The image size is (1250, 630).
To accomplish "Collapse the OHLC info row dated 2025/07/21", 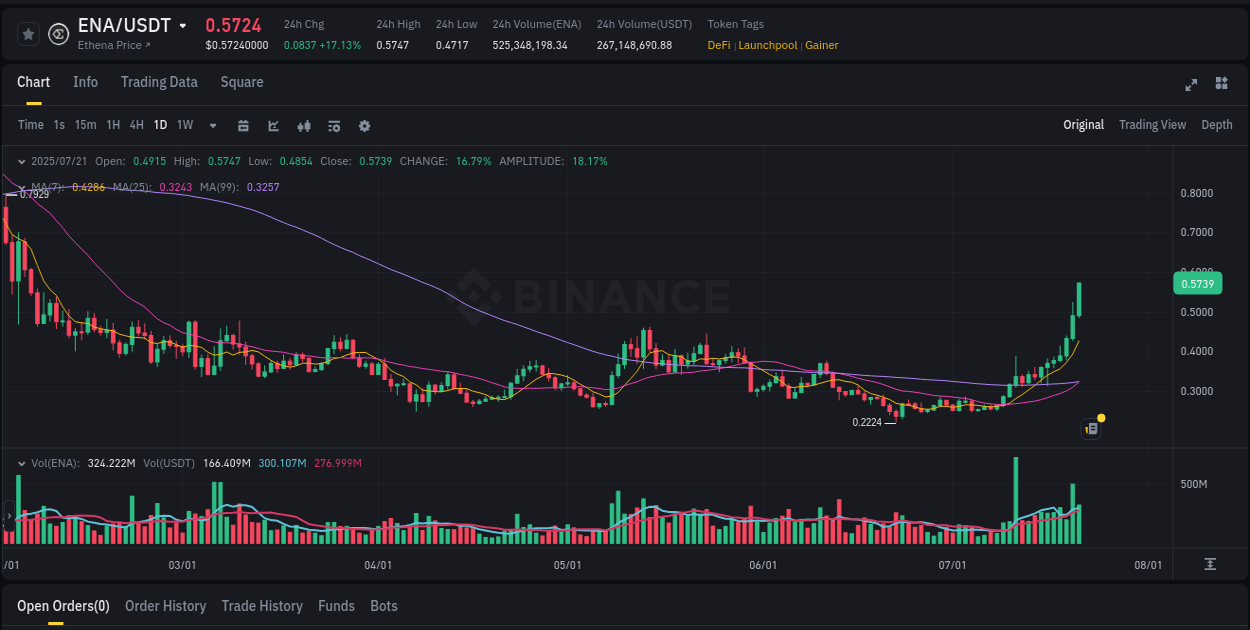I will (22, 160).
